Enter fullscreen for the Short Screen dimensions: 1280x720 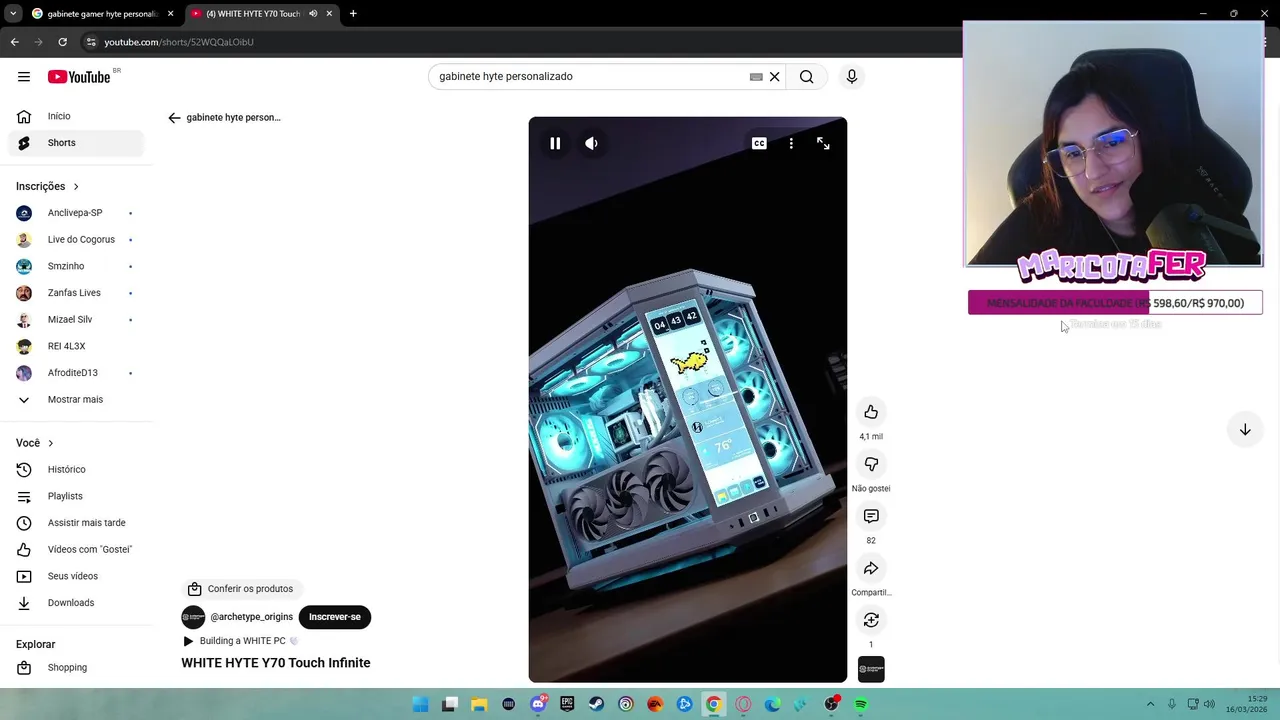(823, 143)
